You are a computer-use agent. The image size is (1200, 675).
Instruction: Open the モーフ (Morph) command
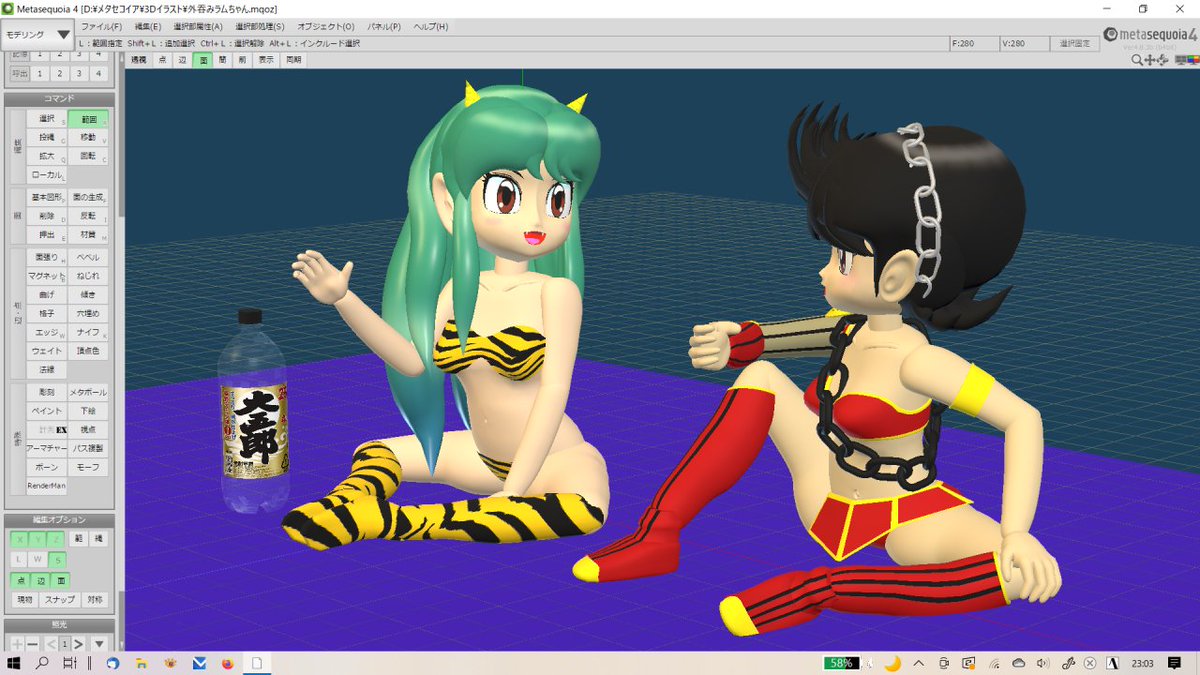pos(88,467)
